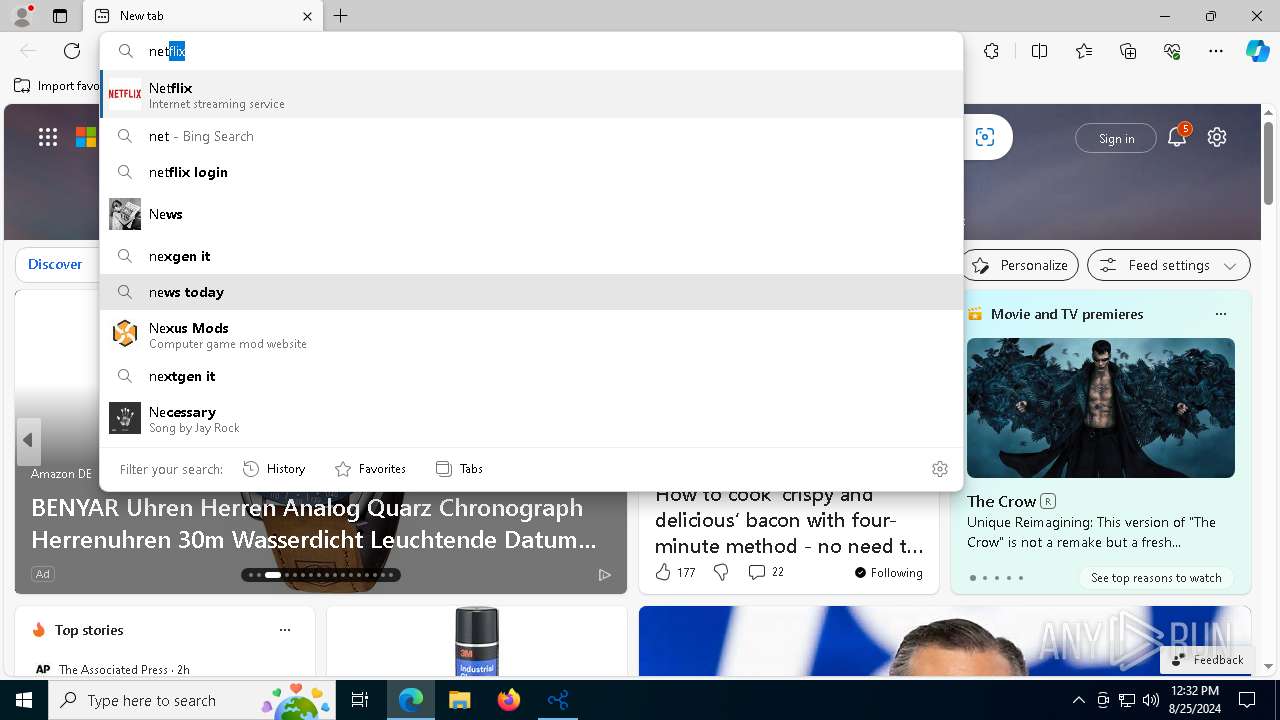The height and width of the screenshot is (720, 1280).
Task: Filter the search by Tabs
Action: 459,469
